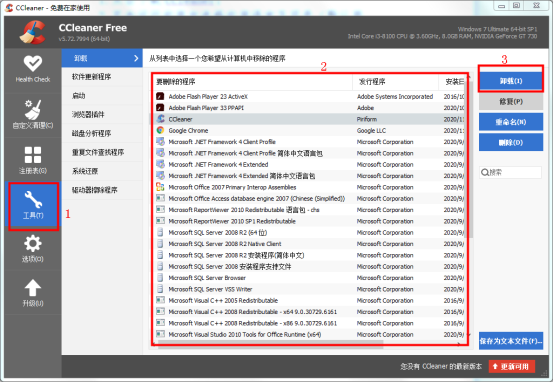
Task: Open the 浏览器插件 browser plugins tab
Action: tap(102, 114)
